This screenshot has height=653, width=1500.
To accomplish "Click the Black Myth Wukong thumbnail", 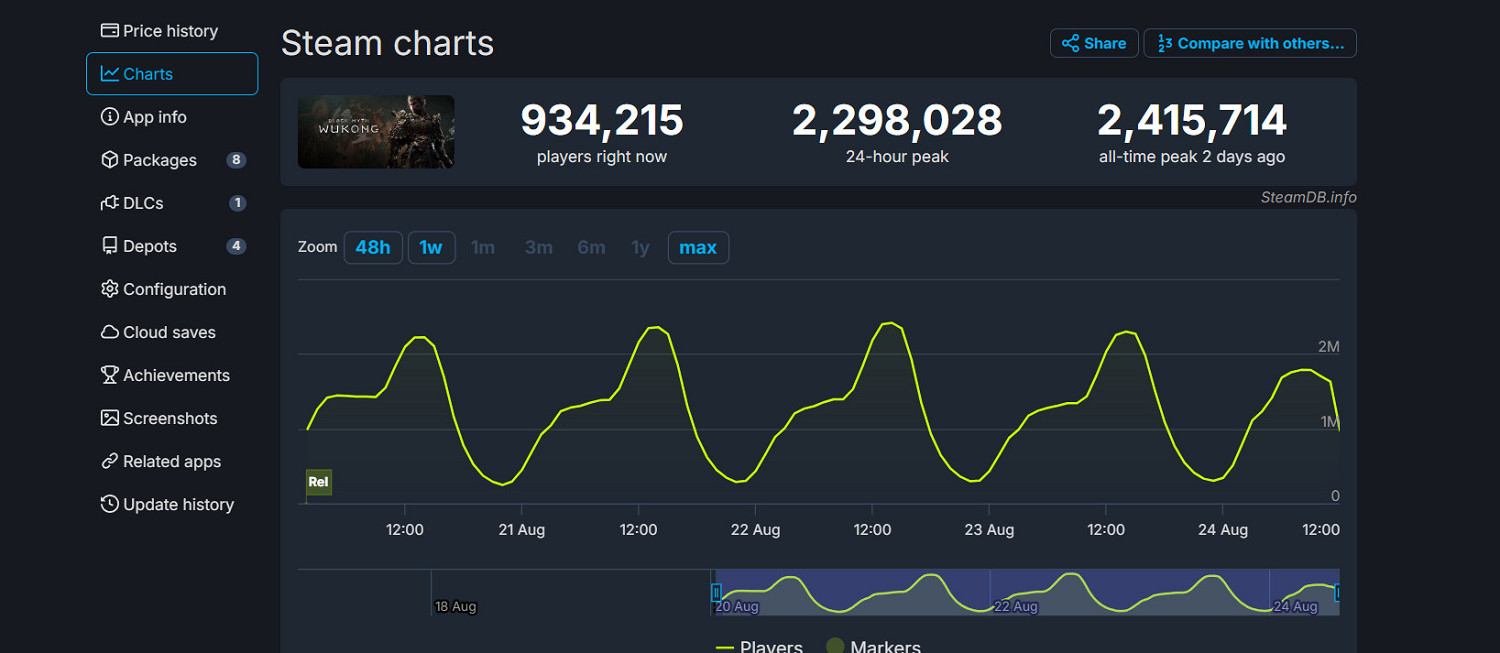I will (x=375, y=131).
